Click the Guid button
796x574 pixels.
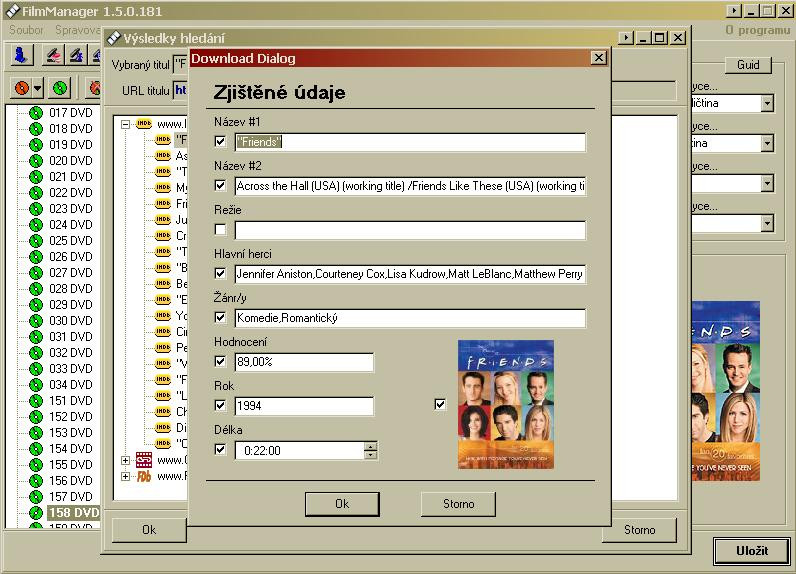pos(748,65)
